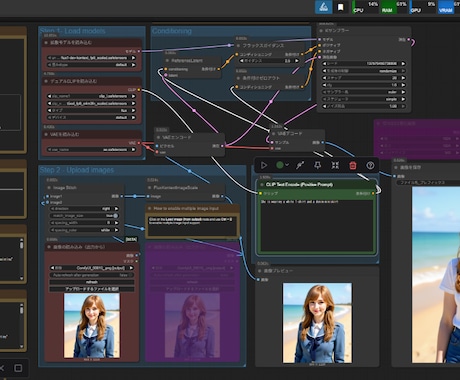Collapse the VAE Decode node dot

point(273,134)
